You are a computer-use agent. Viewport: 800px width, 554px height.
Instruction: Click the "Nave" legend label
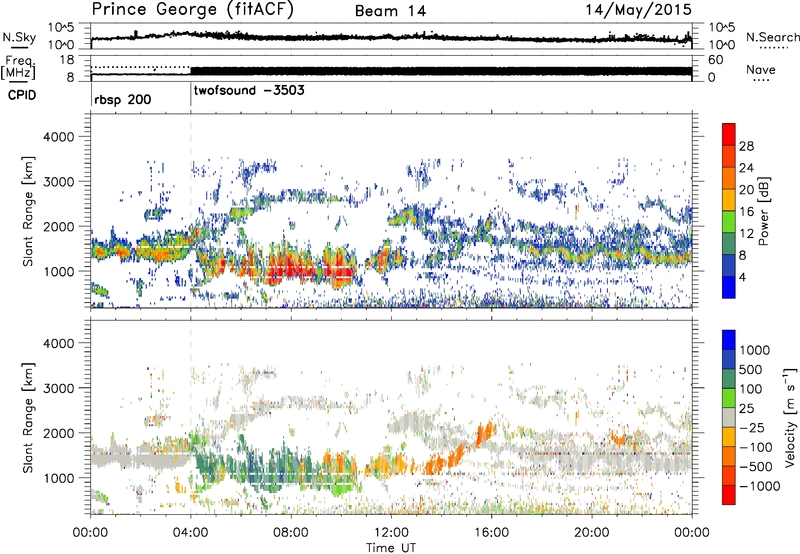click(761, 69)
